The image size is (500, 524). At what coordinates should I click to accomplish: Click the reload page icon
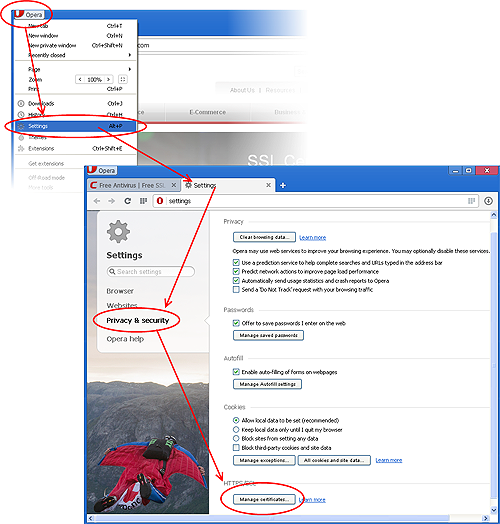click(x=127, y=201)
